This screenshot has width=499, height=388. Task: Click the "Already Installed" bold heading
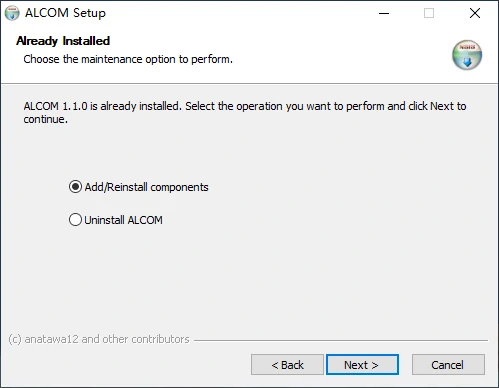[x=63, y=41]
